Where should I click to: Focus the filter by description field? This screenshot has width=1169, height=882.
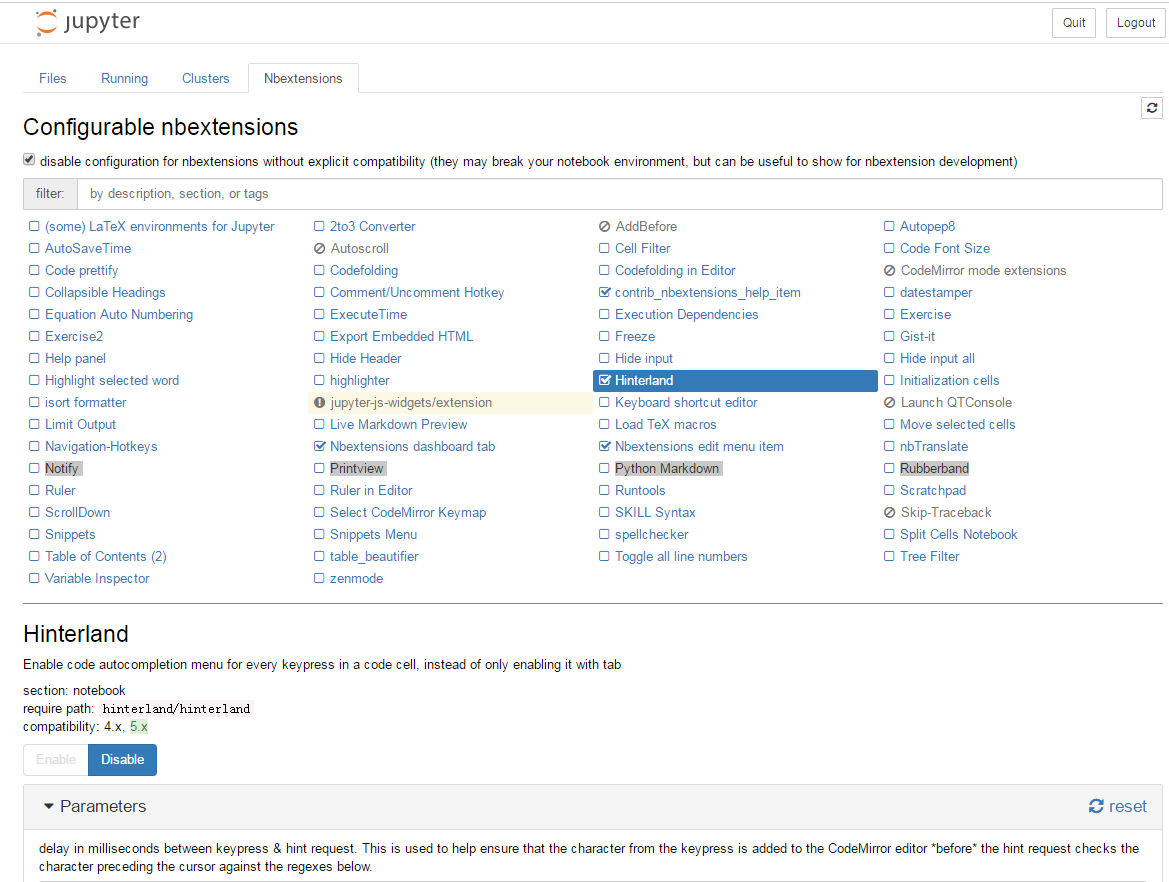tap(620, 194)
